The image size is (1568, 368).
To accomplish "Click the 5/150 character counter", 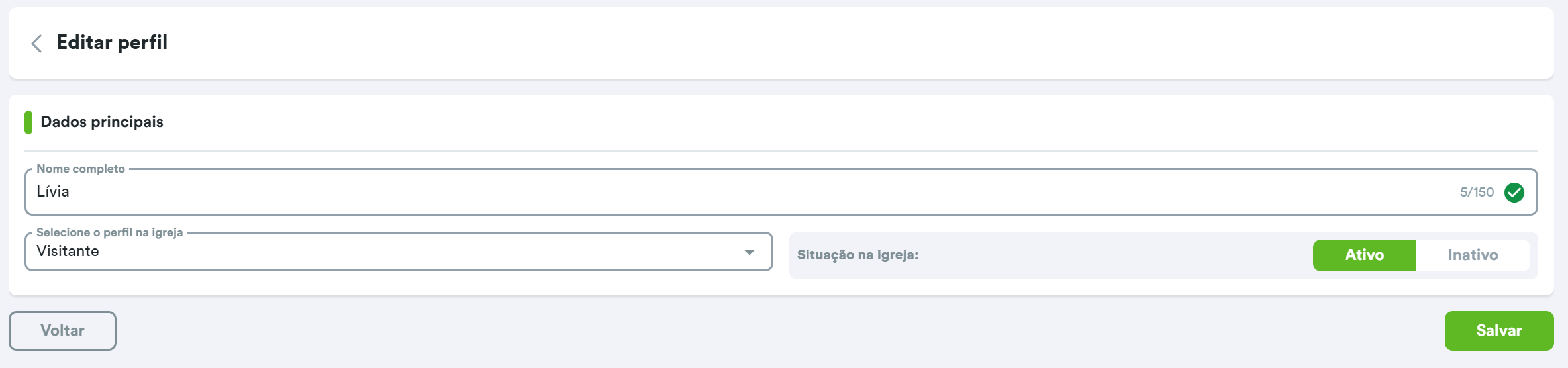I will click(1477, 193).
